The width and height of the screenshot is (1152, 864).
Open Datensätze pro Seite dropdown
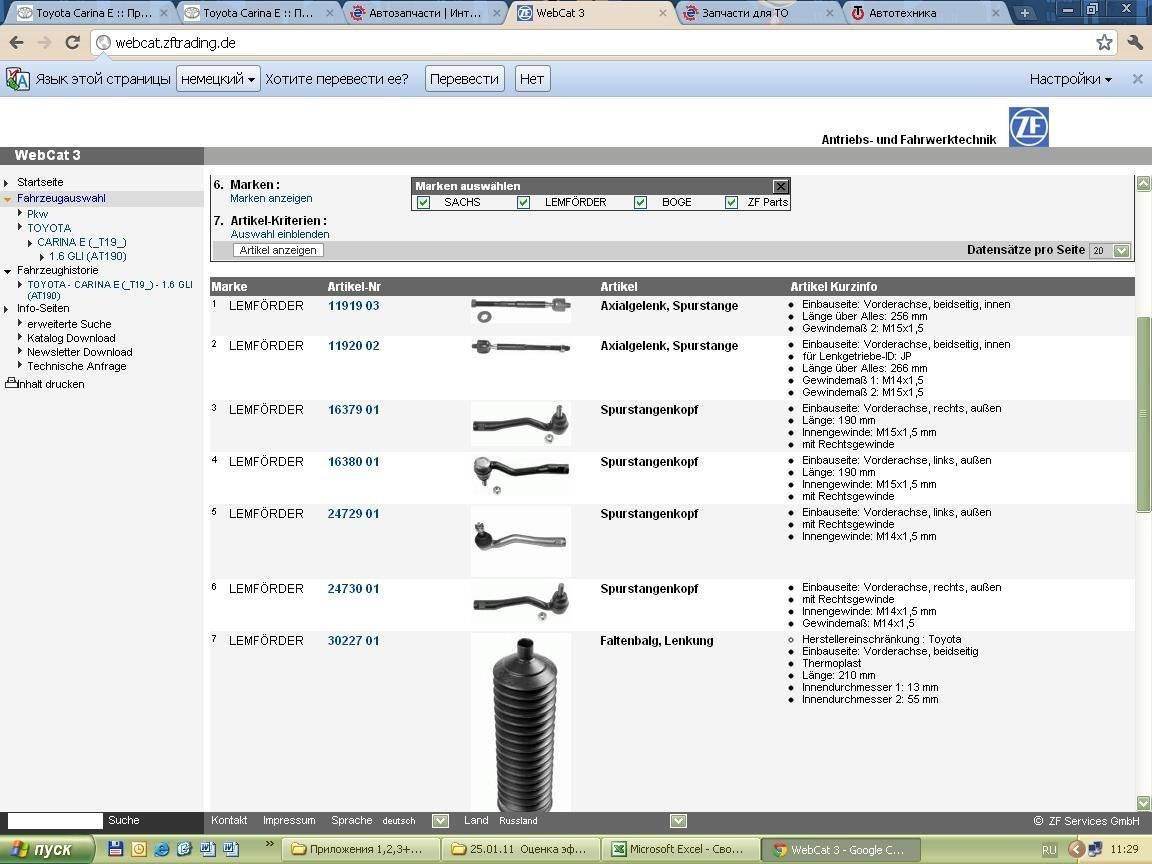1121,251
